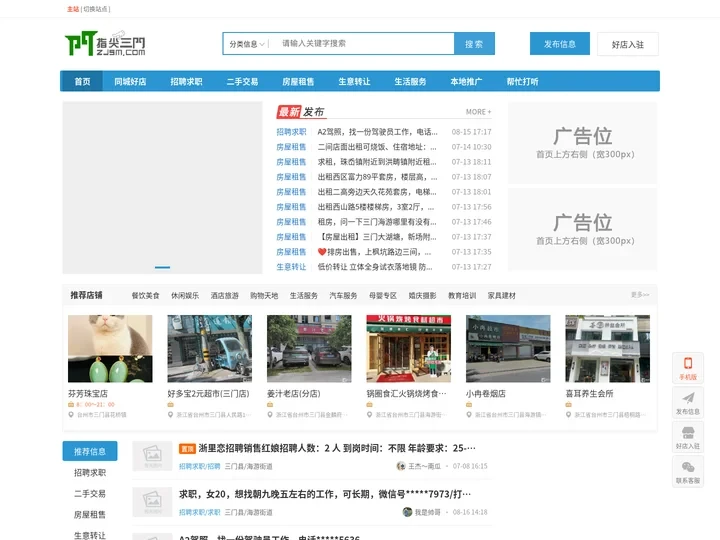Open the 招聘求职 nav tab

(186, 81)
